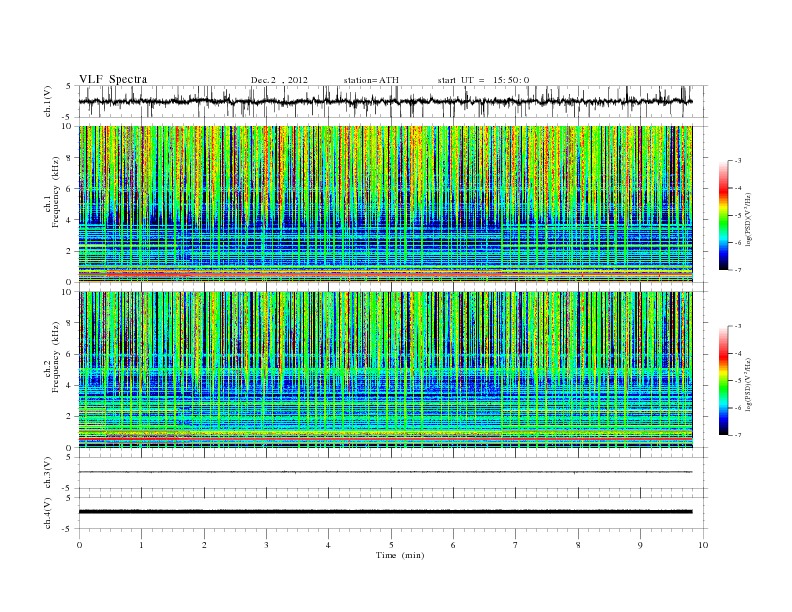Click time axis tick label "0" at bottom

[79, 545]
